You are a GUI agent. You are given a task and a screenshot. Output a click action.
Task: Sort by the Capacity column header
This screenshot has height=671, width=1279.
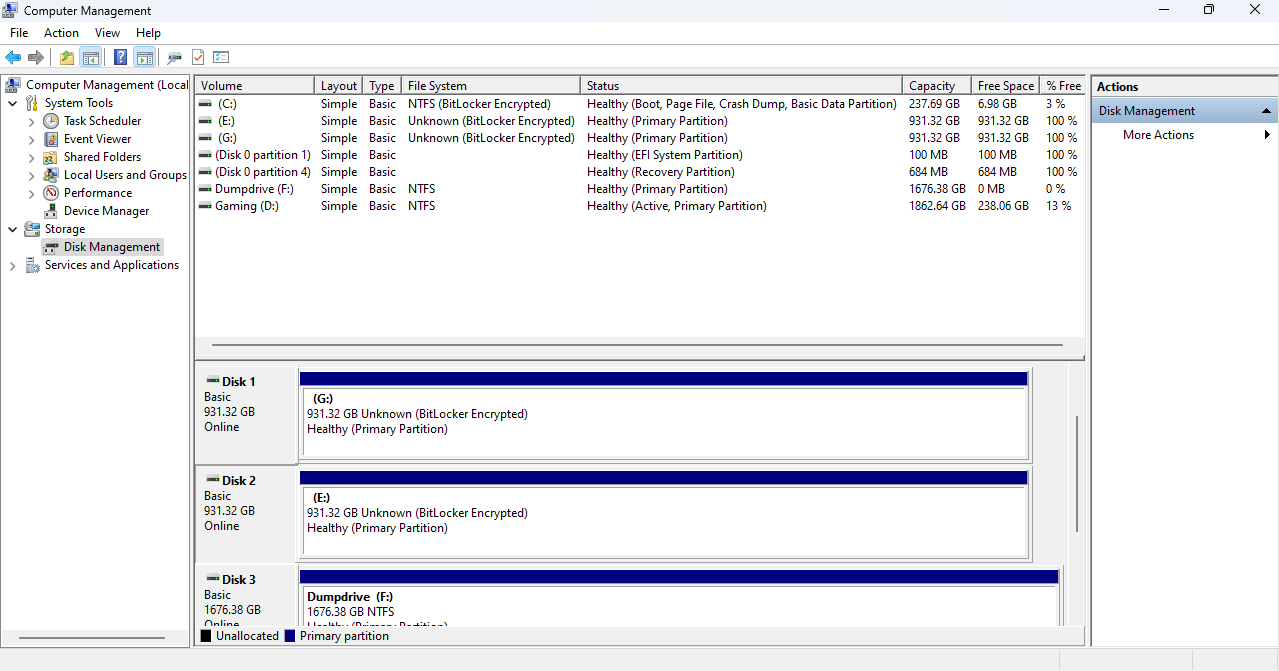(937, 86)
